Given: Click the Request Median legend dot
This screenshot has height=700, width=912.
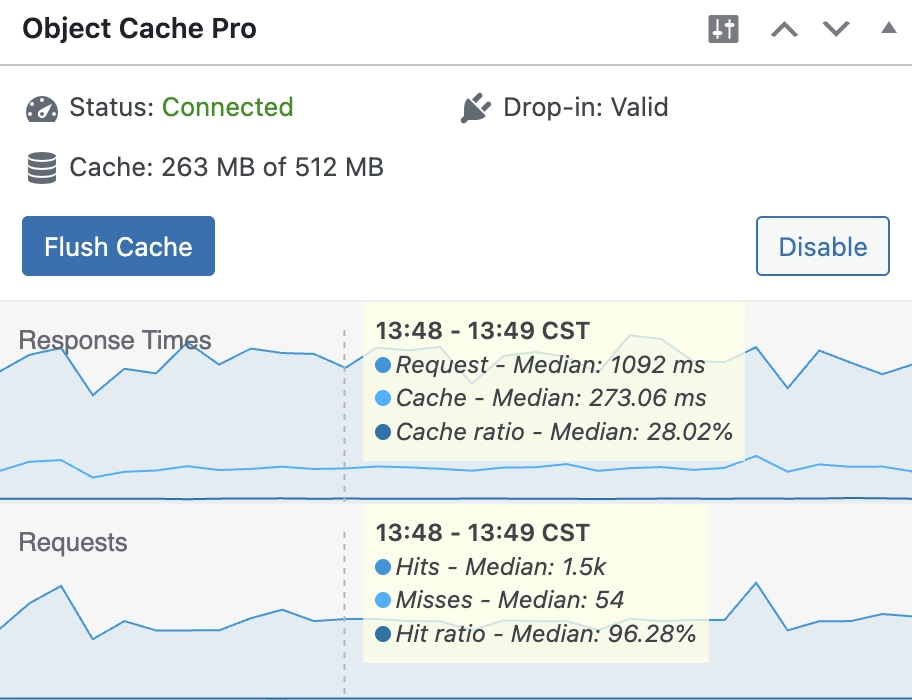Looking at the screenshot, I should (383, 365).
